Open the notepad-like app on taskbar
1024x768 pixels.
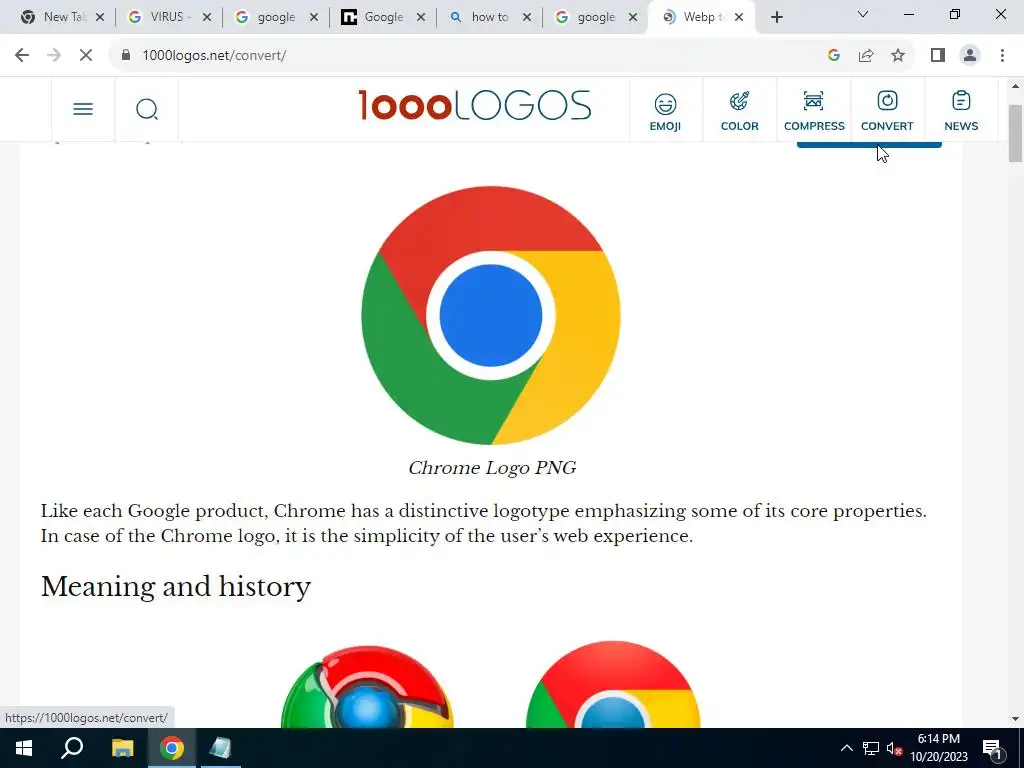pyautogui.click(x=220, y=748)
